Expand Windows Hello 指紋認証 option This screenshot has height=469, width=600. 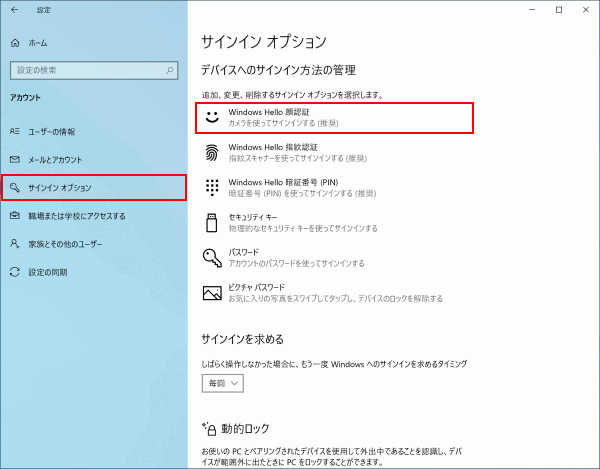click(334, 152)
